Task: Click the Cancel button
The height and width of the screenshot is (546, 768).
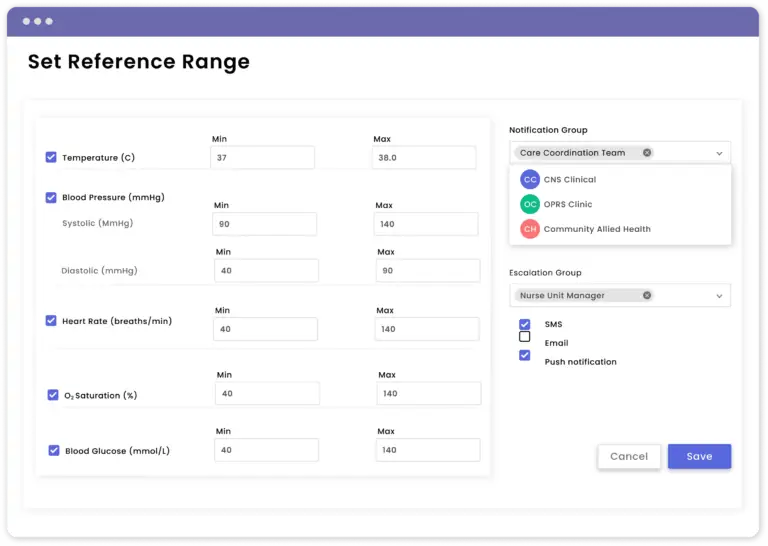Action: coord(629,456)
